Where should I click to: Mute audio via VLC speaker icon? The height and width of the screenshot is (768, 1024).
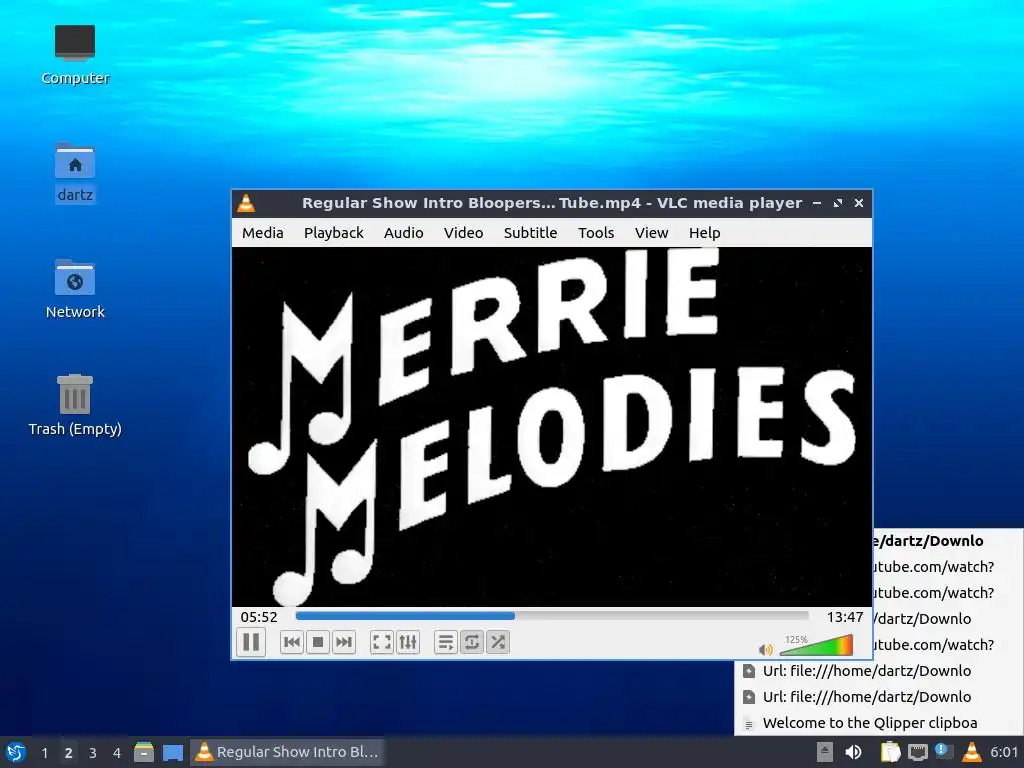pyautogui.click(x=765, y=649)
